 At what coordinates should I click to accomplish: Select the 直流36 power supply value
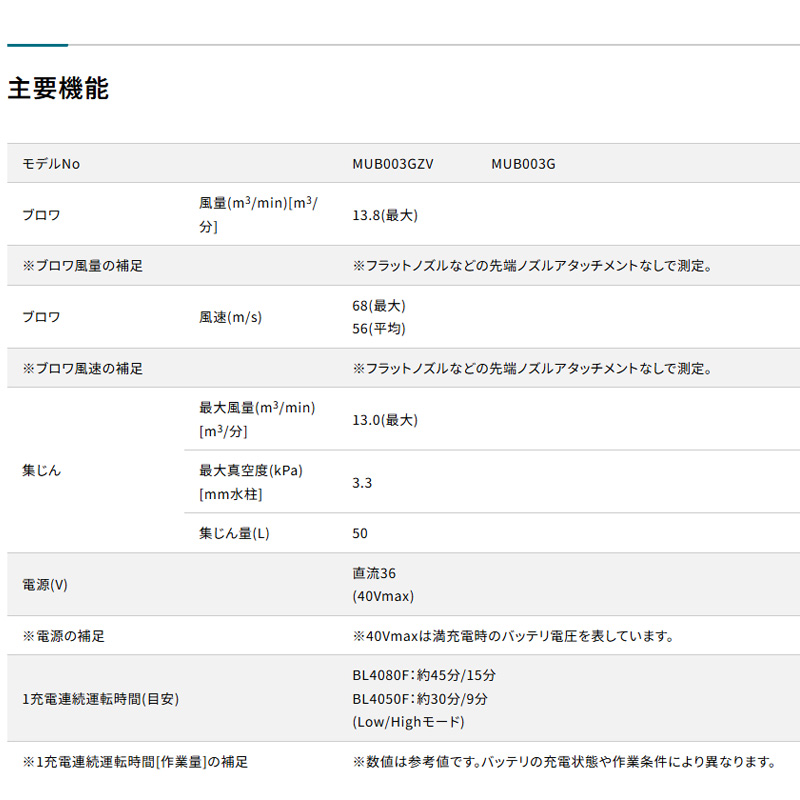click(375, 574)
